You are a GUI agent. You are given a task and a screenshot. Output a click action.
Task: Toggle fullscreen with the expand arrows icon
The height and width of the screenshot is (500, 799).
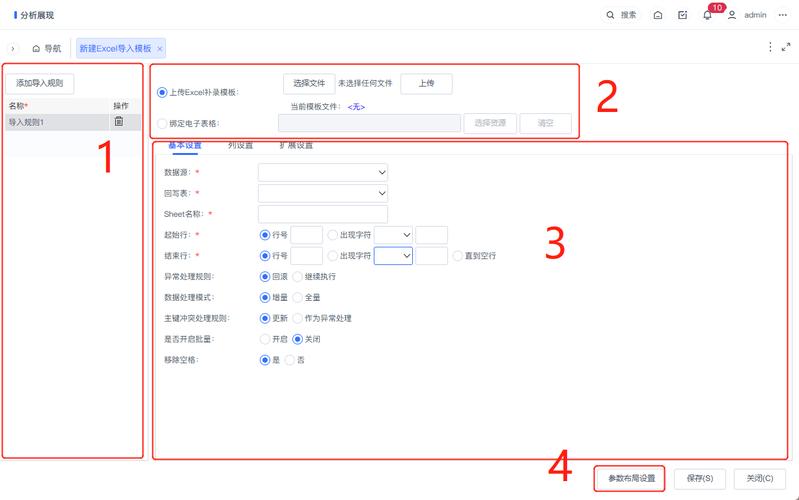pyautogui.click(x=786, y=47)
